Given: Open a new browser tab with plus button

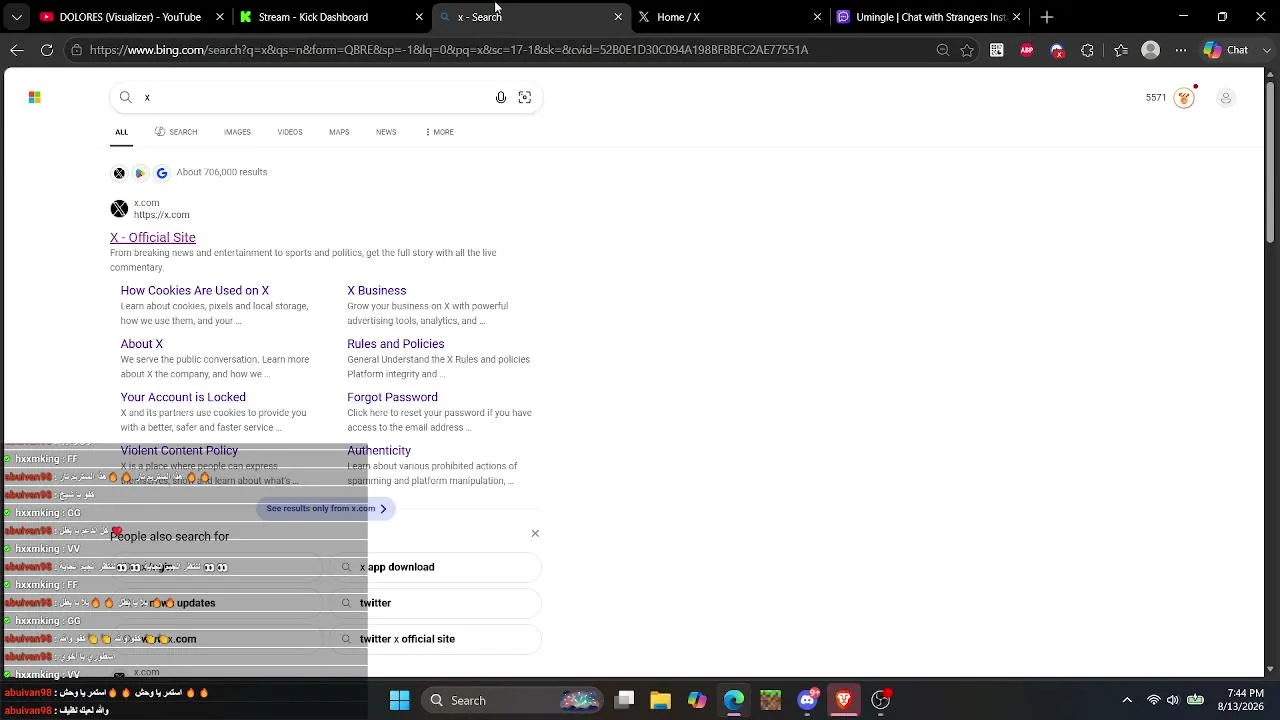Looking at the screenshot, I should click(x=1047, y=17).
